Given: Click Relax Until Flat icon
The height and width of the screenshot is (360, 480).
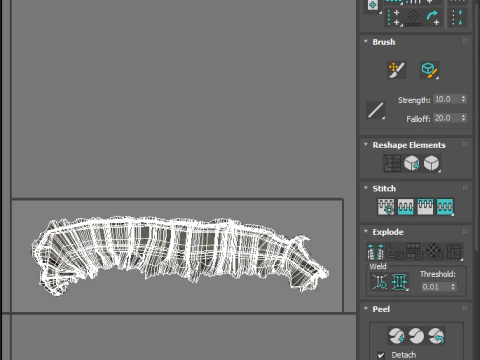Looking at the screenshot, I should (412, 163).
